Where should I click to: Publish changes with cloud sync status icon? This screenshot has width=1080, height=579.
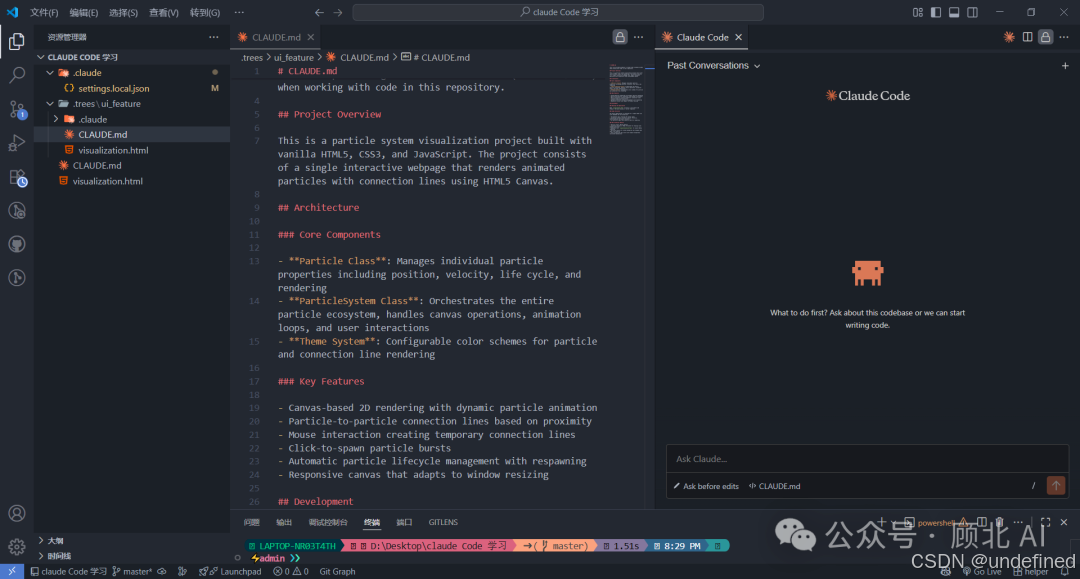tap(162, 571)
